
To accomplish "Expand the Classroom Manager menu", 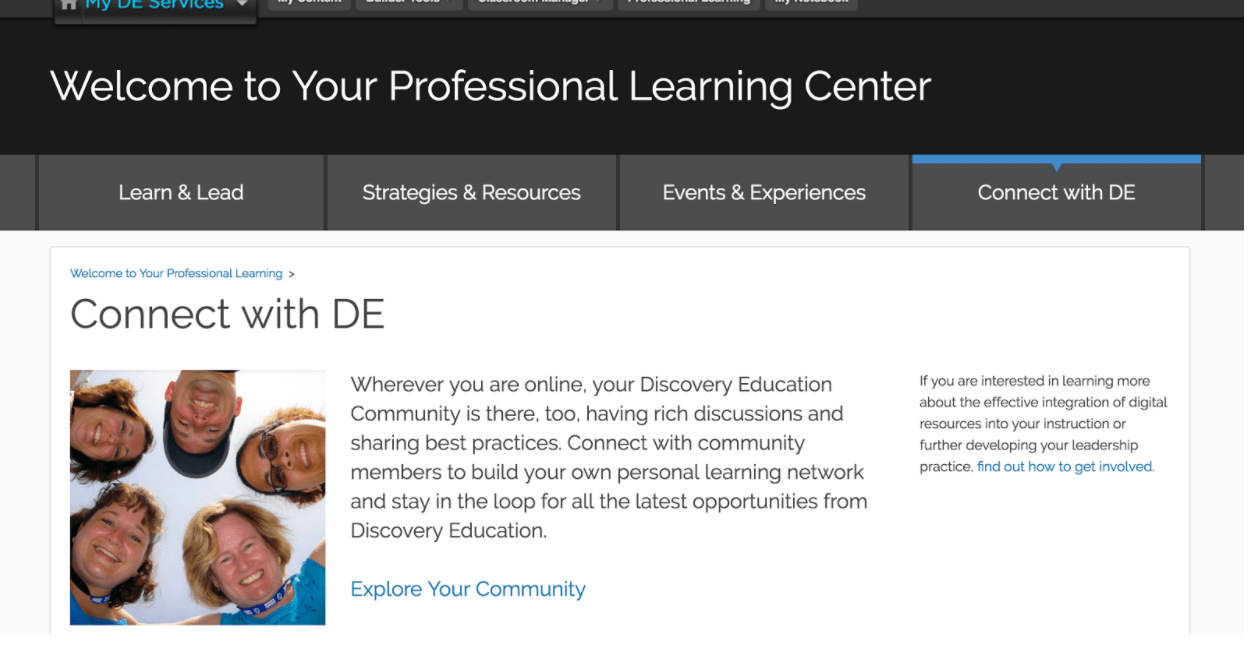I will (x=540, y=3).
